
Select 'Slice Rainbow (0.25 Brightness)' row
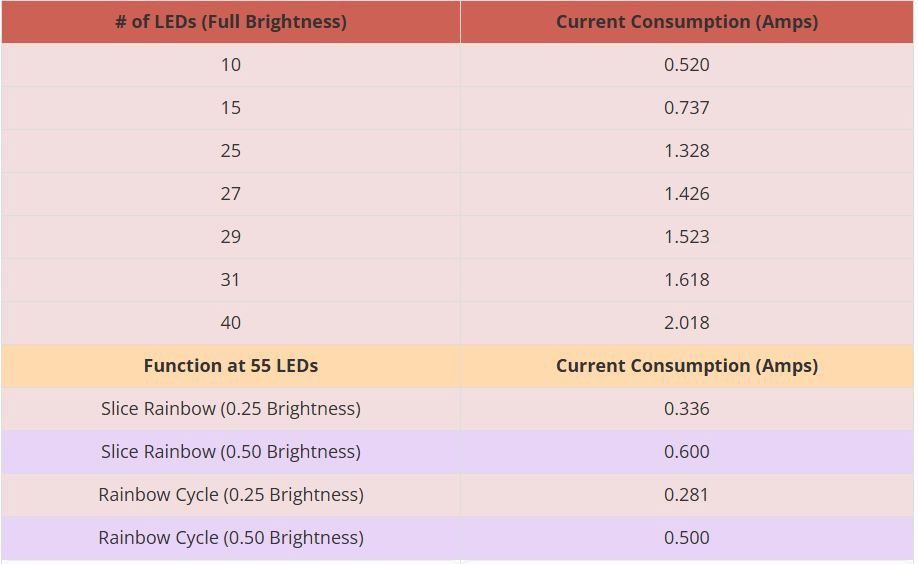click(457, 409)
